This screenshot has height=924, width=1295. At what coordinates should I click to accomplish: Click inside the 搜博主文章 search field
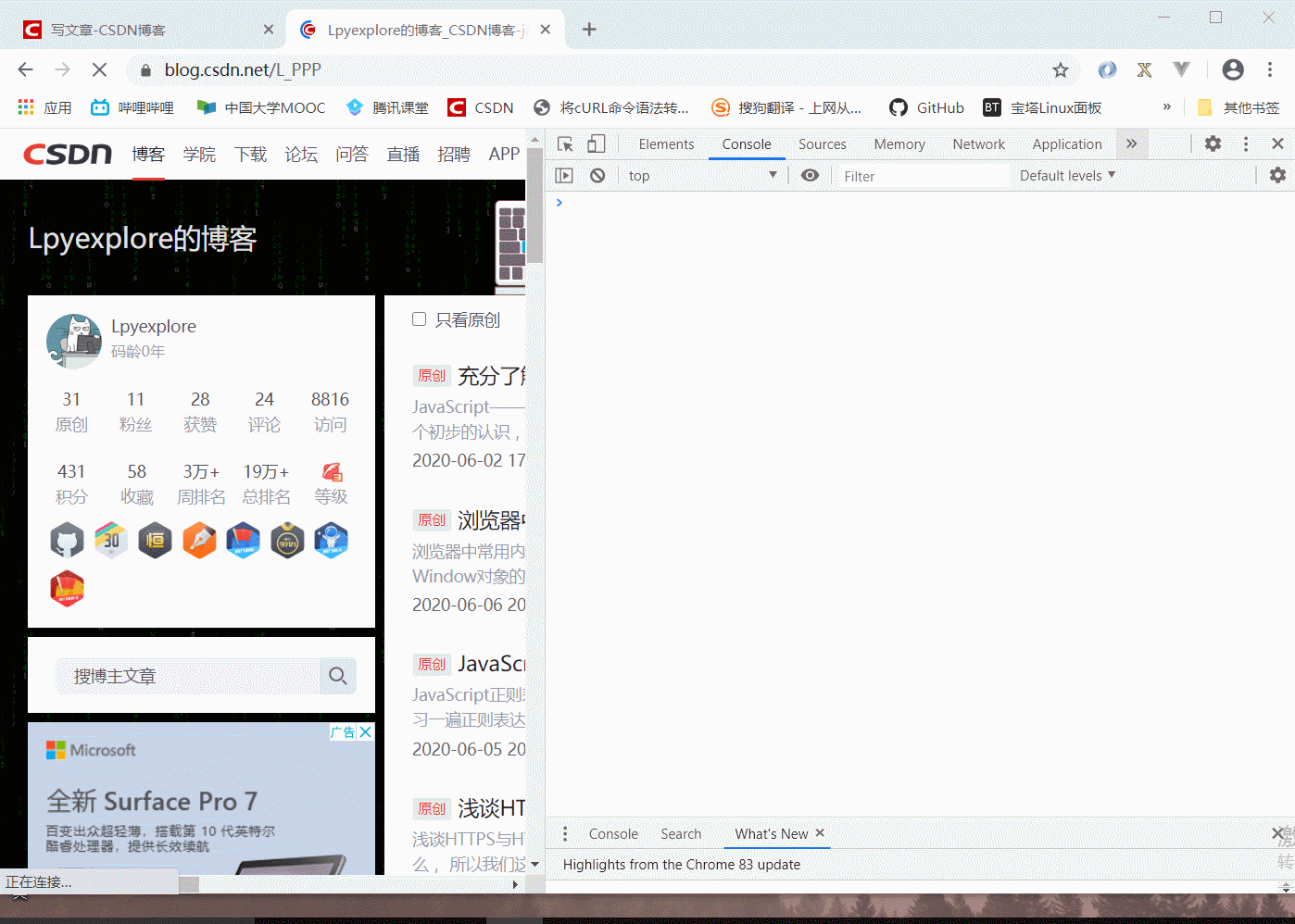click(x=185, y=676)
